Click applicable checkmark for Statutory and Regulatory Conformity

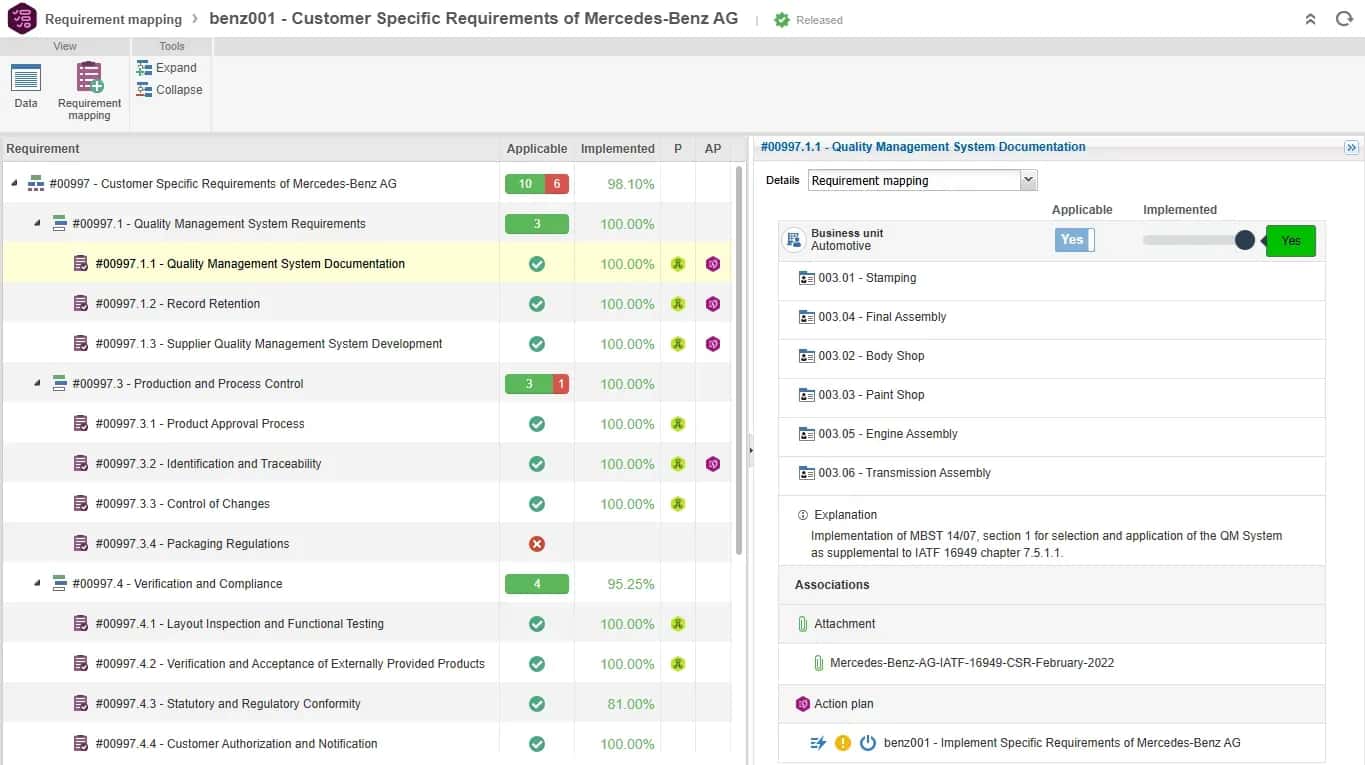coord(537,704)
